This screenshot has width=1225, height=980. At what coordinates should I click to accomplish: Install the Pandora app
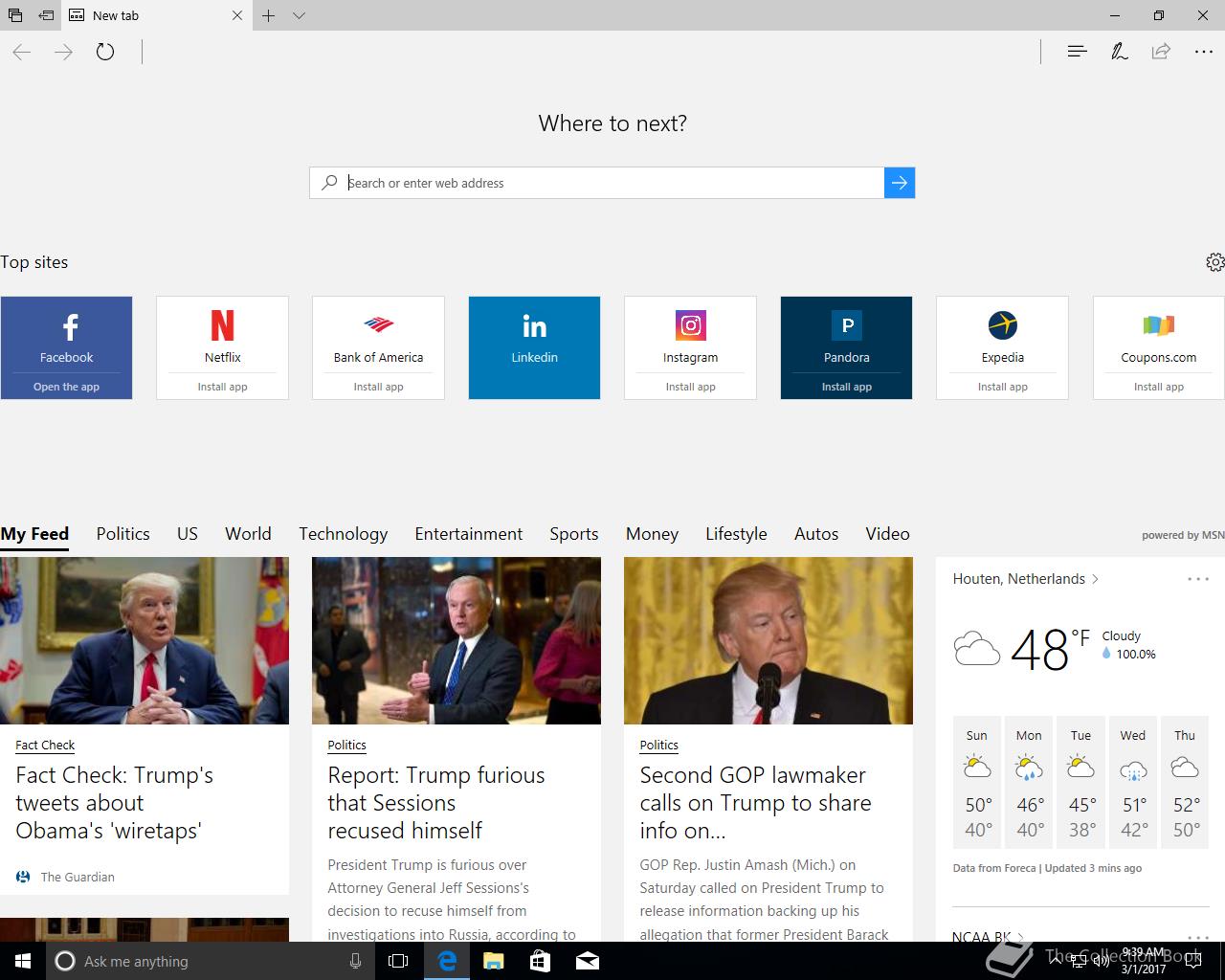pos(846,387)
